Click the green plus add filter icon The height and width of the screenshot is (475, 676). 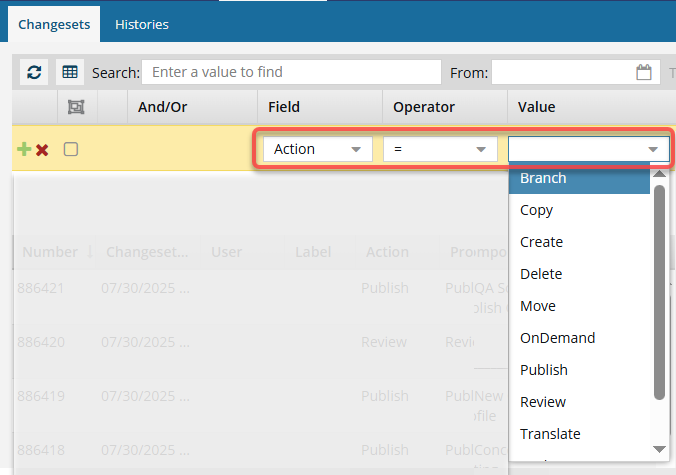pyautogui.click(x=24, y=149)
